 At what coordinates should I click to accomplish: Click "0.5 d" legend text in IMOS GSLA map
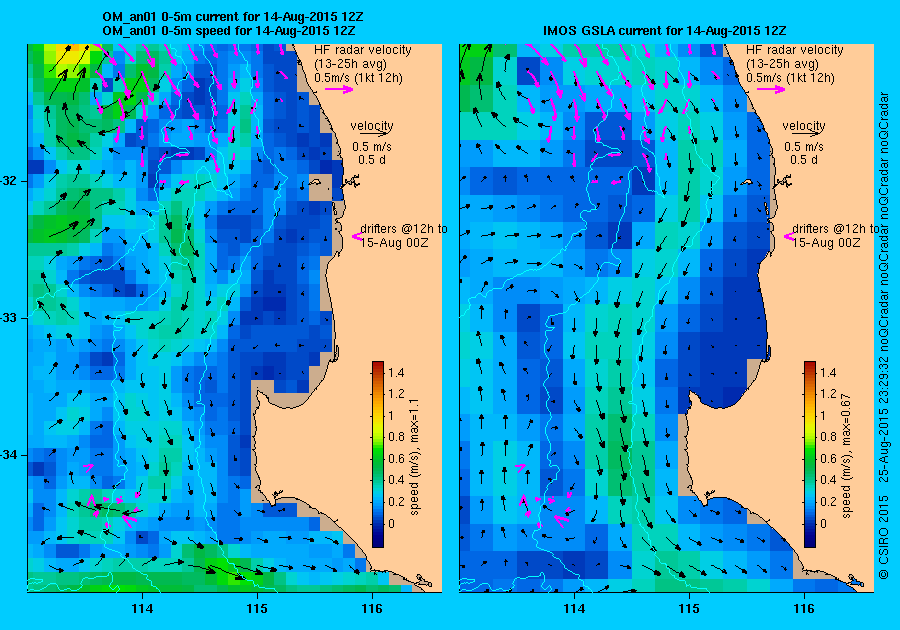point(804,160)
